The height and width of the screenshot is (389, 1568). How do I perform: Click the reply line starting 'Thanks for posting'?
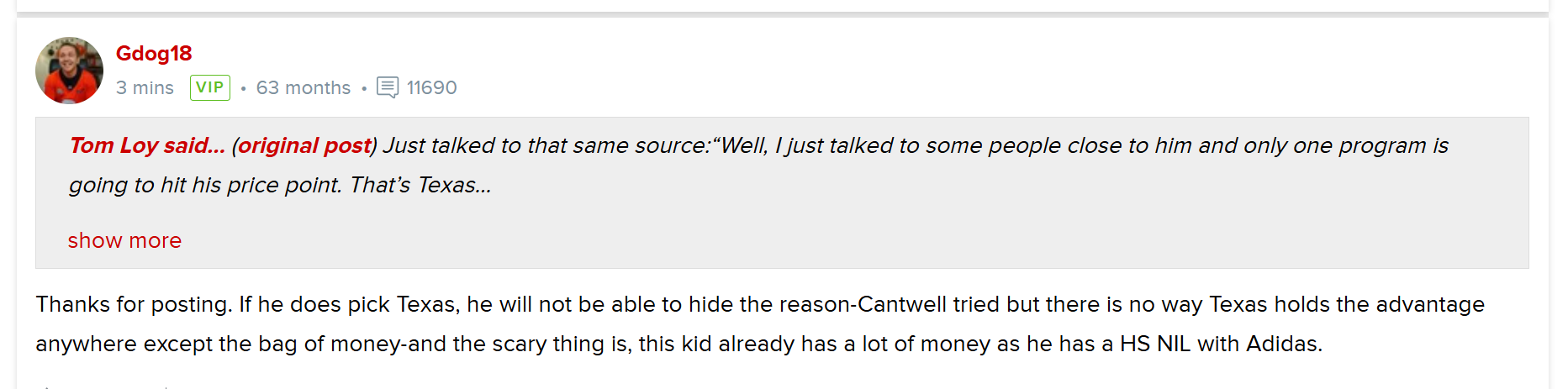[x=760, y=304]
